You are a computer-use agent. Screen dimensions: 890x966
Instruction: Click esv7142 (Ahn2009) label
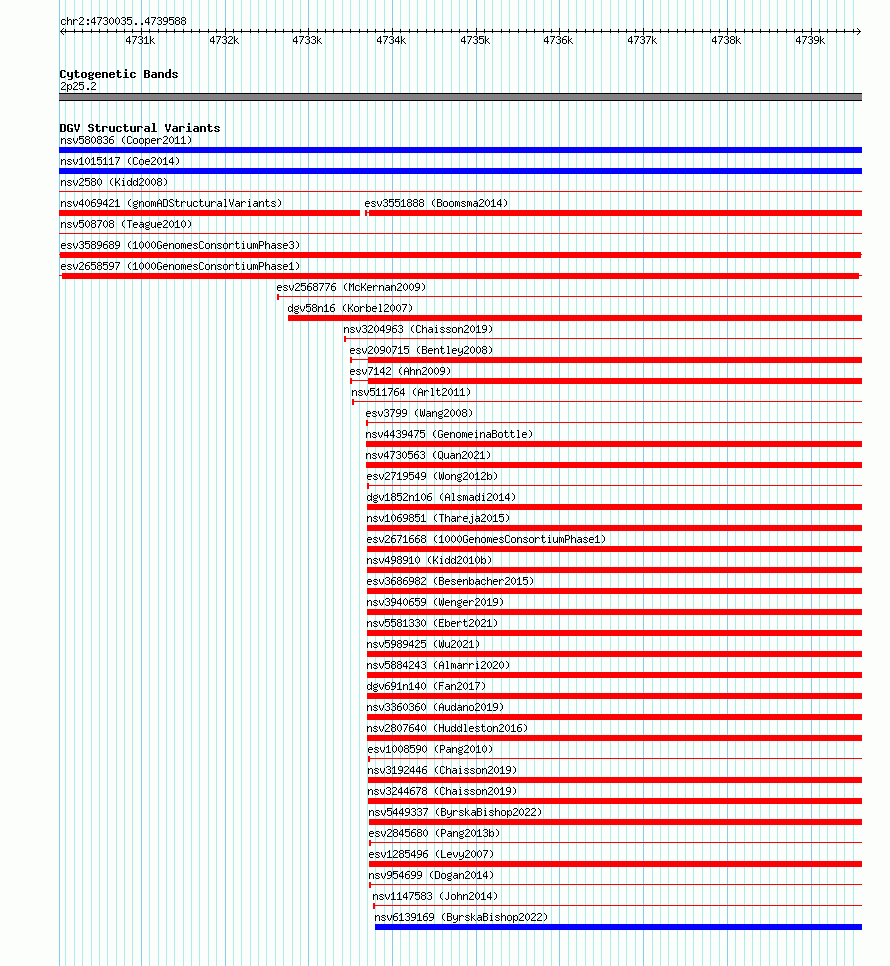click(x=400, y=371)
